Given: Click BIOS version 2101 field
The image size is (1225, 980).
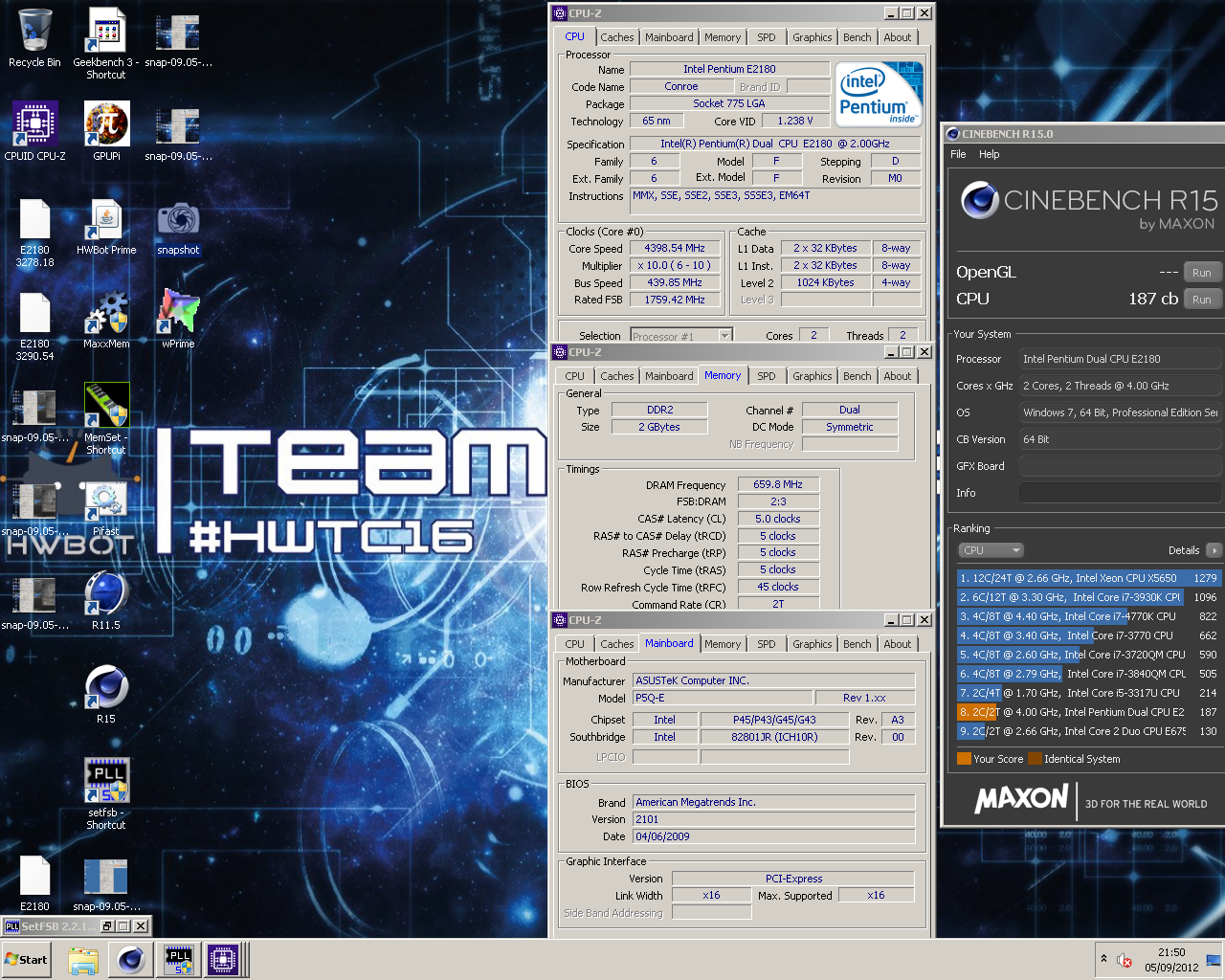Looking at the screenshot, I should pyautogui.click(x=773, y=819).
